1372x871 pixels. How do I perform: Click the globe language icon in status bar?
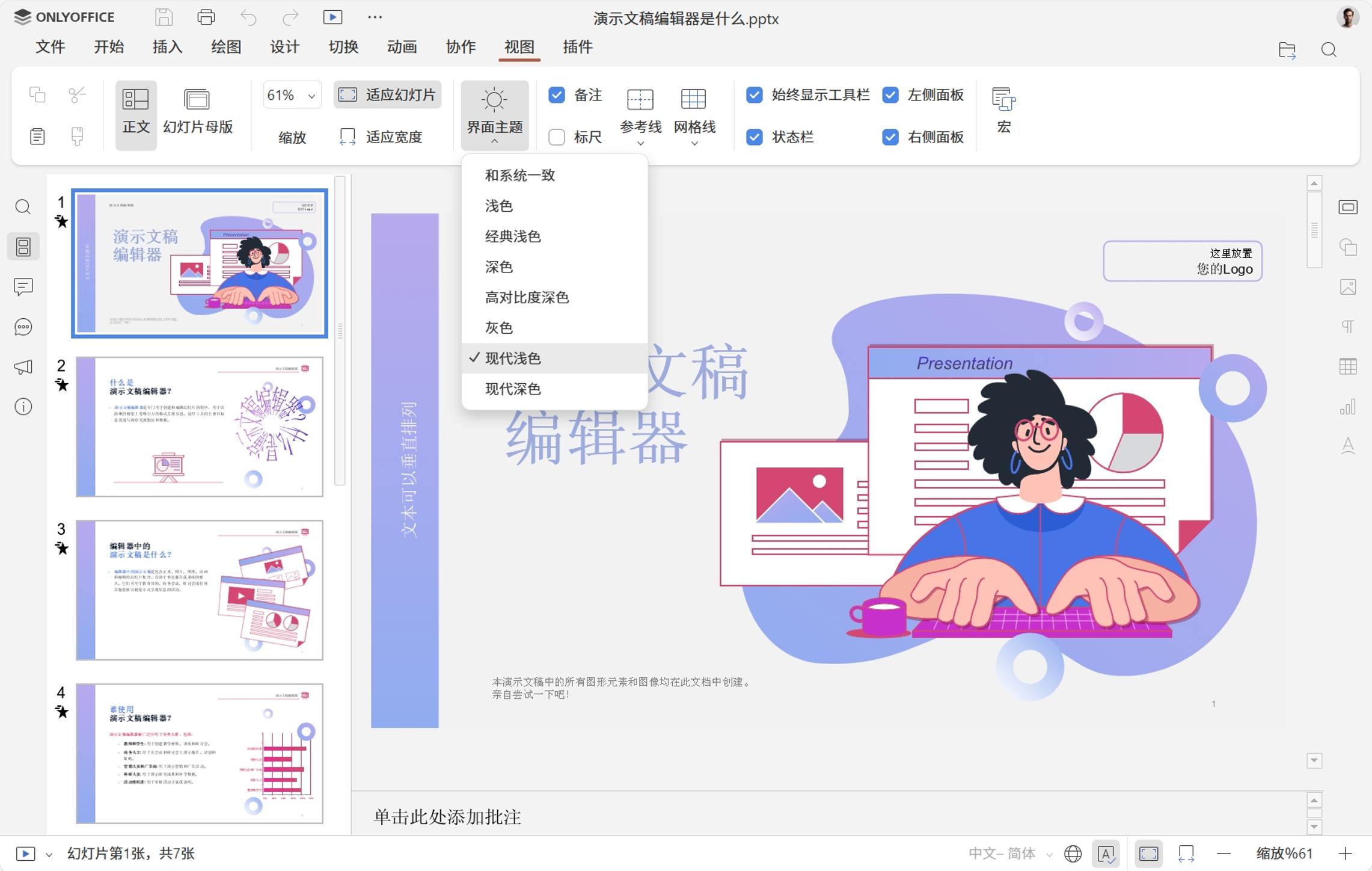tap(1073, 854)
